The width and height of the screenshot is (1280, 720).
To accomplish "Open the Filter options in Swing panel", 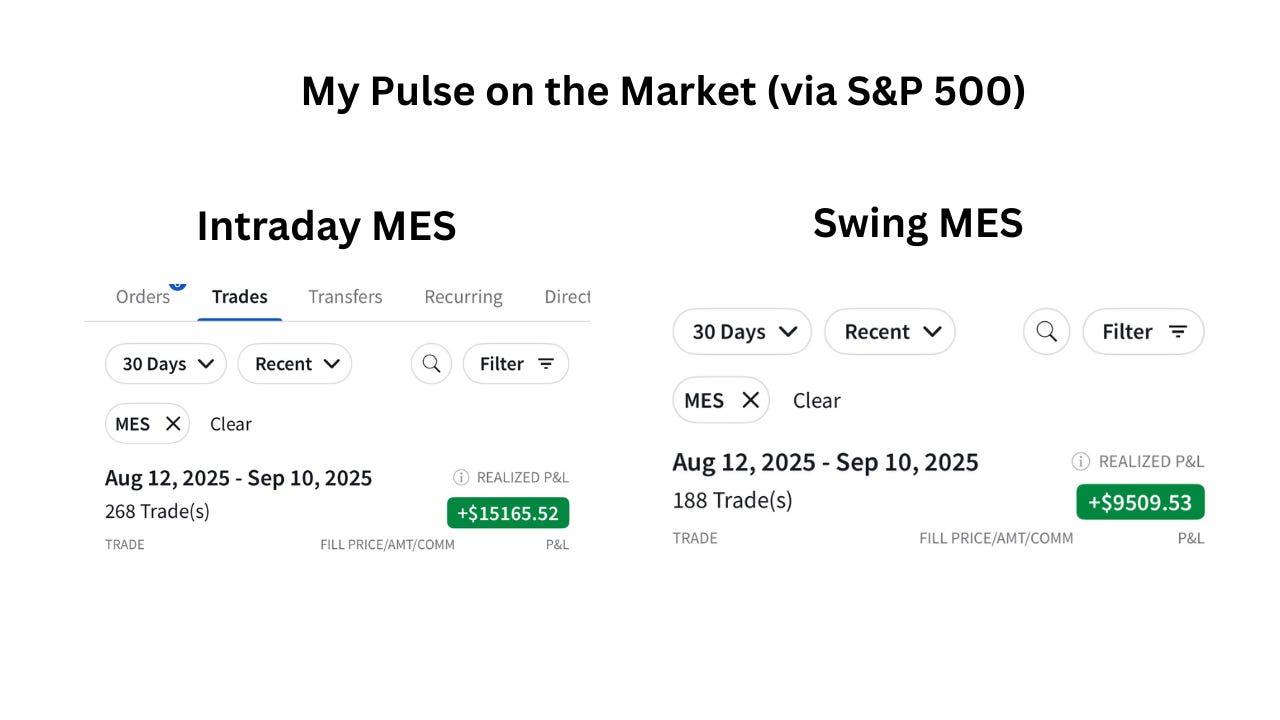I will click(1143, 331).
